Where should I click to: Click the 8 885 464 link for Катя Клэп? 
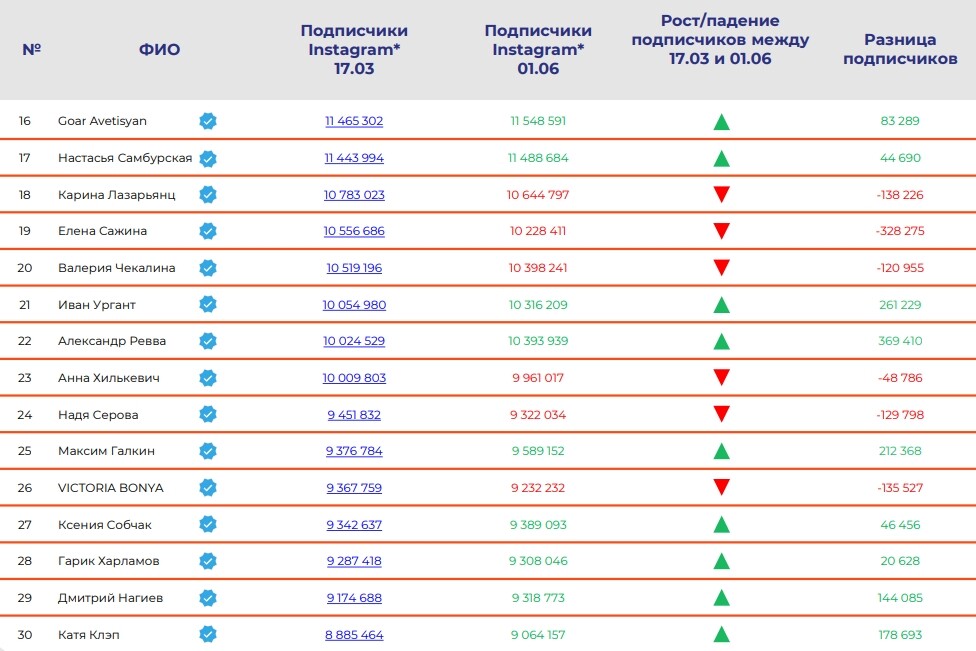coord(354,634)
